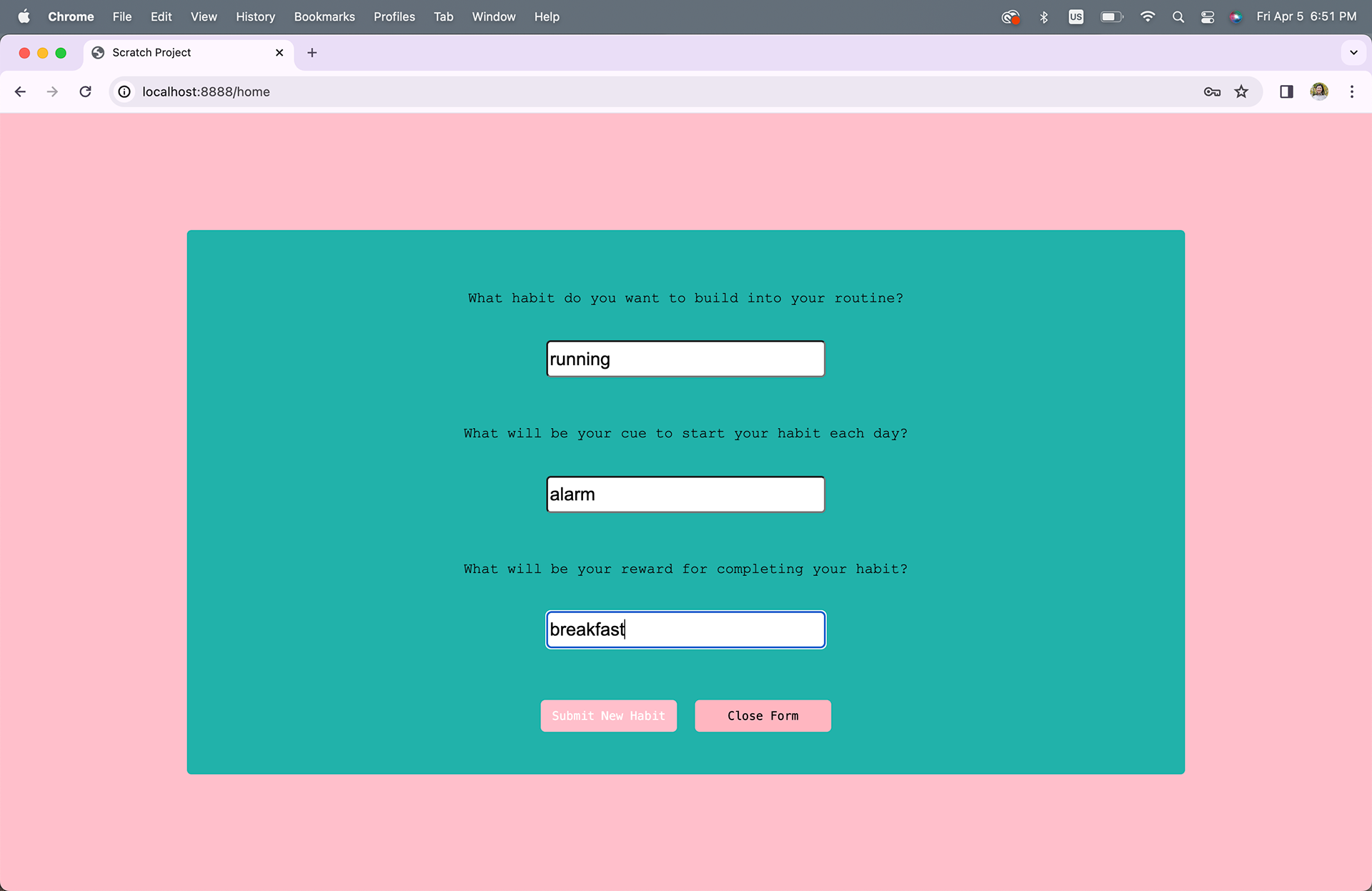Click the cue input containing alarm

click(685, 494)
